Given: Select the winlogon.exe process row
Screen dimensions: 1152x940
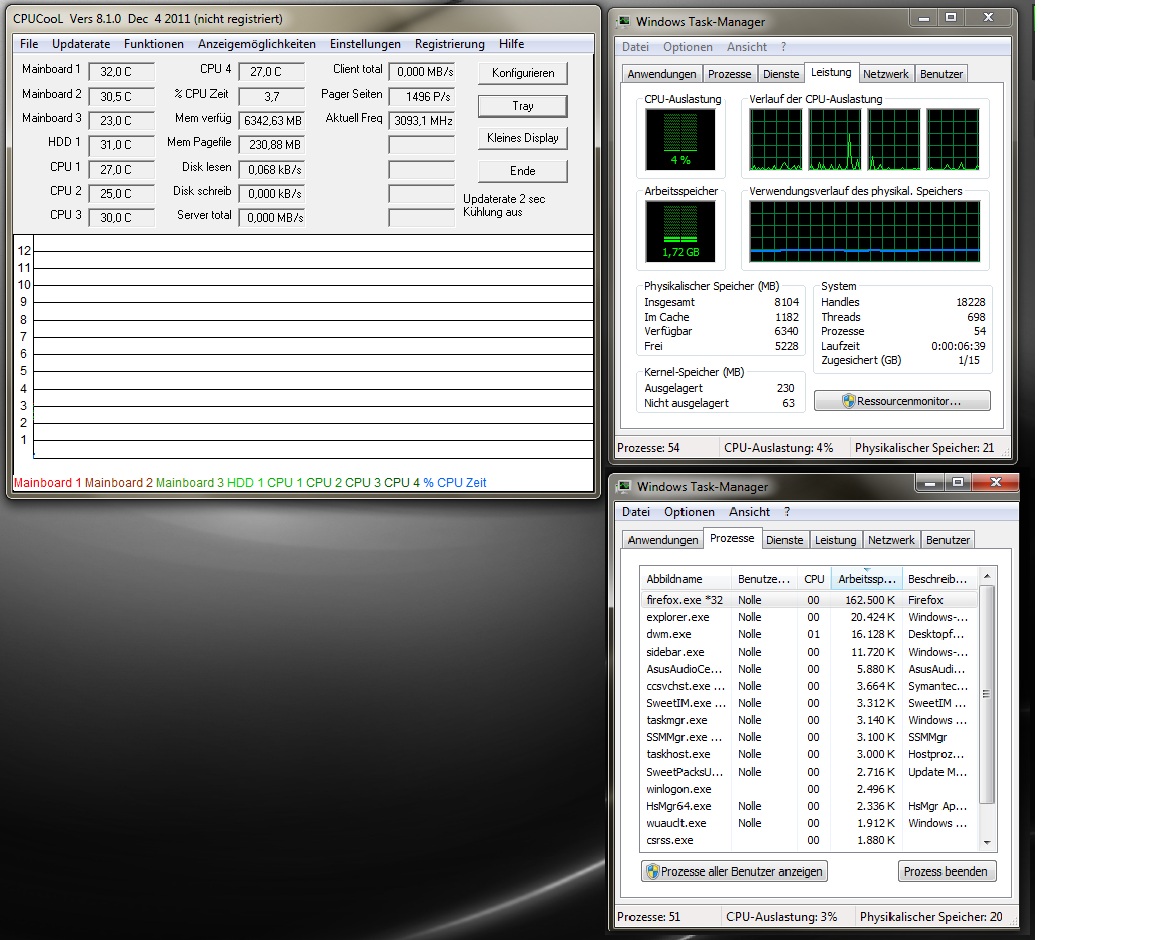Looking at the screenshot, I should click(x=809, y=789).
